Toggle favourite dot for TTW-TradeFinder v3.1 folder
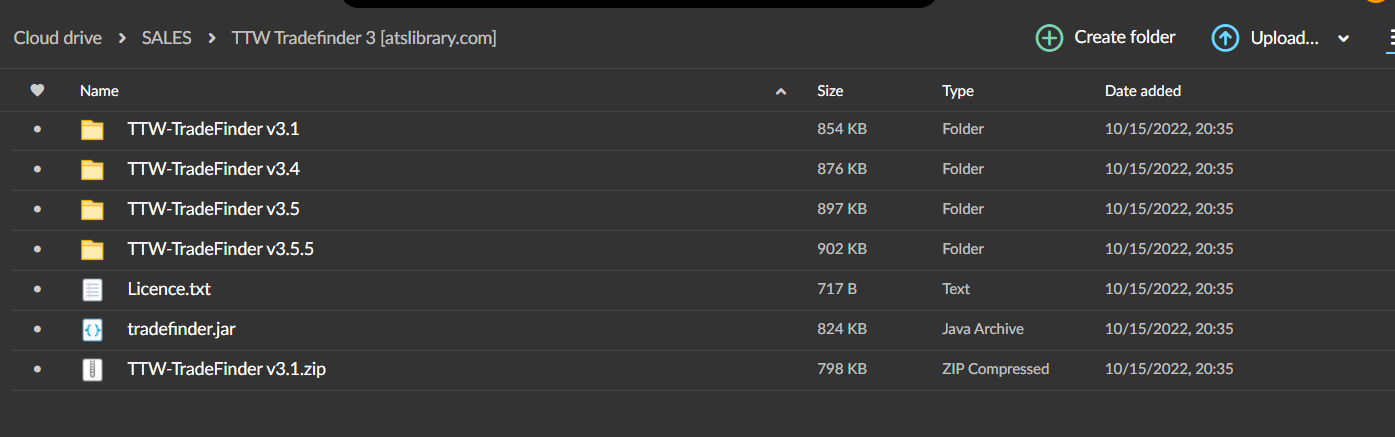The image size is (1395, 437). (37, 130)
